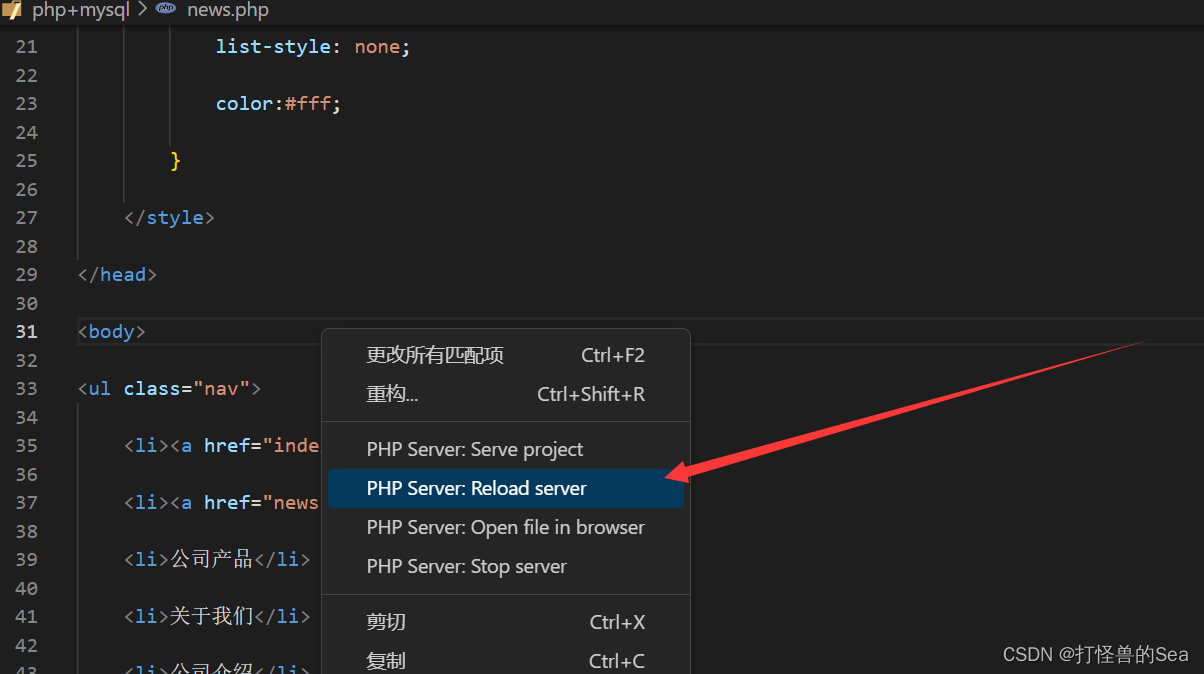The width and height of the screenshot is (1204, 674).
Task: Stop the server via 'PHP Server: Stop server'
Action: point(466,566)
